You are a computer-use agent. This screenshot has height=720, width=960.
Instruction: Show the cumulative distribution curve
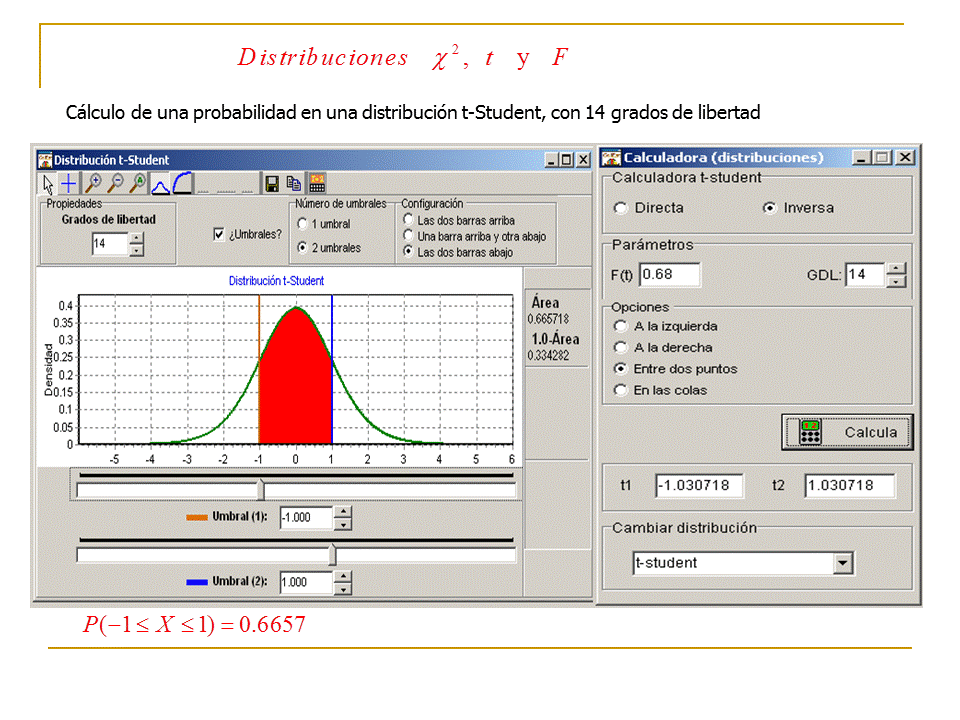pyautogui.click(x=182, y=183)
